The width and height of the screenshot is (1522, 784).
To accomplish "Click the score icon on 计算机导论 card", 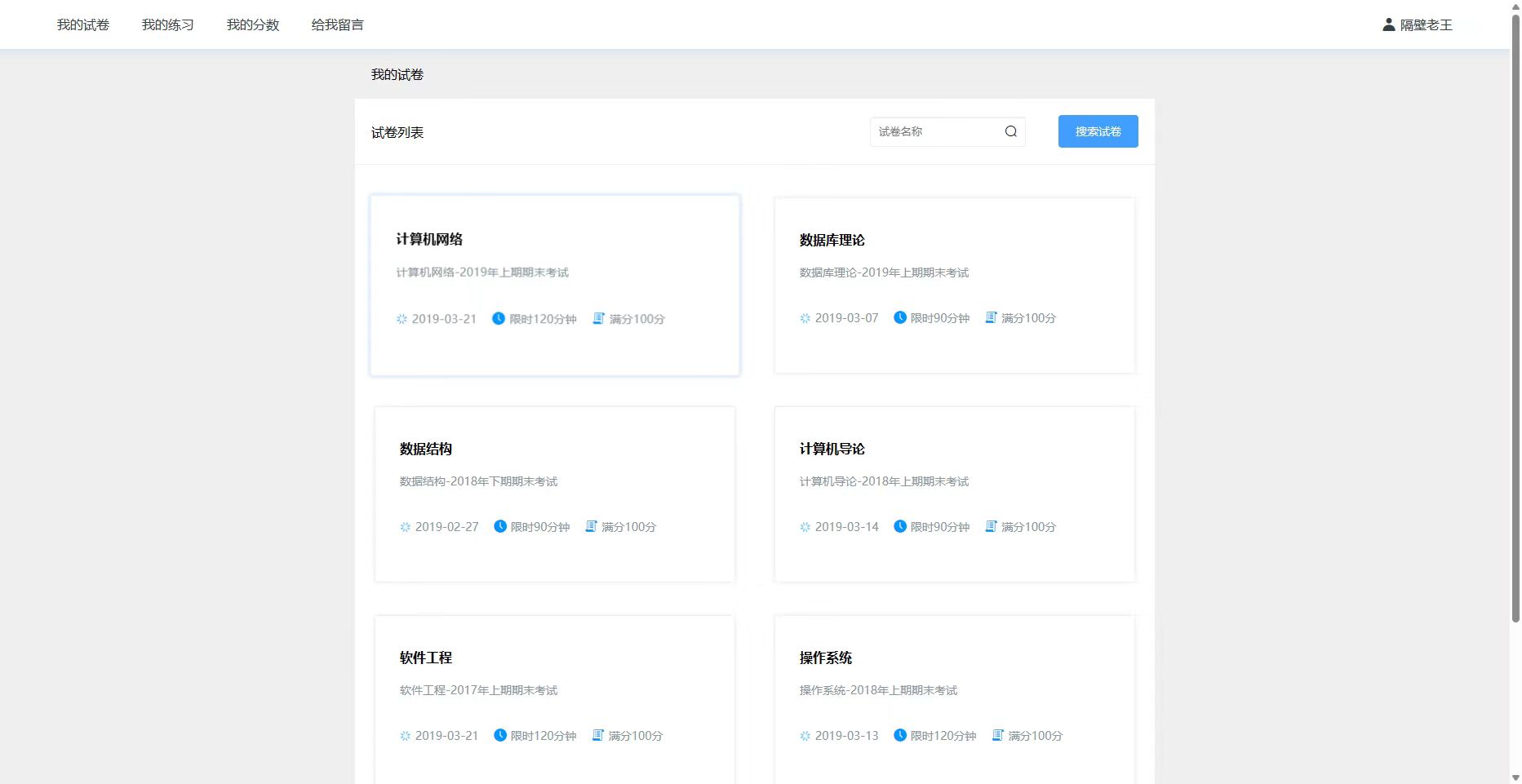I will click(x=991, y=526).
